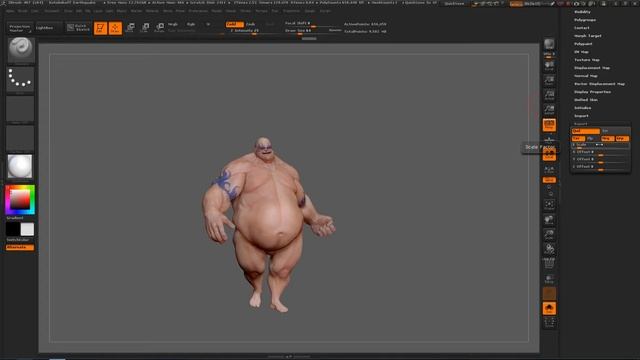This screenshot has width=640, height=360.
Task: Toggle Edit mode in top shelf
Action: click(x=100, y=28)
